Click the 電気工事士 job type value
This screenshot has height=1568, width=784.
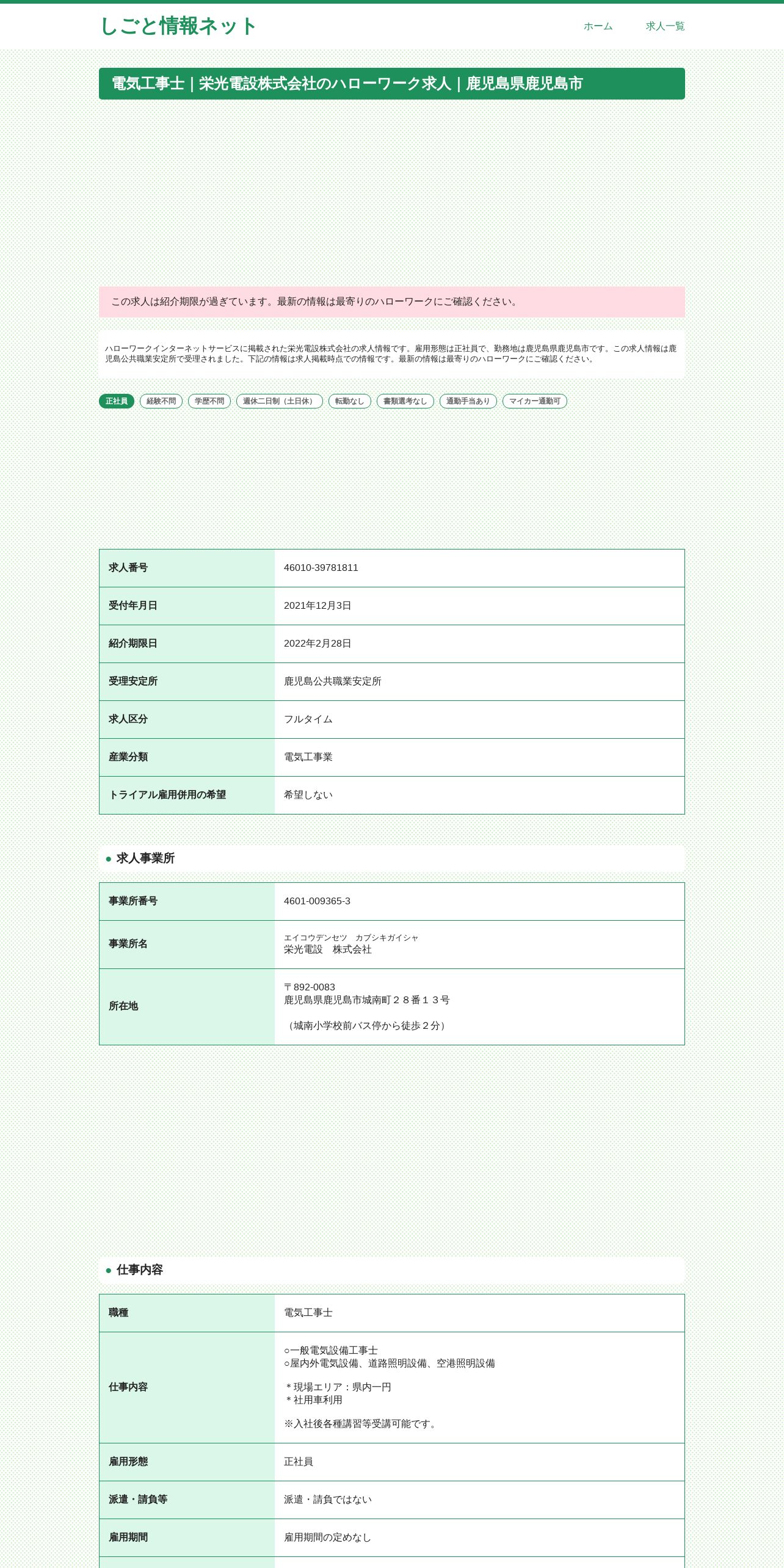coord(308,1313)
